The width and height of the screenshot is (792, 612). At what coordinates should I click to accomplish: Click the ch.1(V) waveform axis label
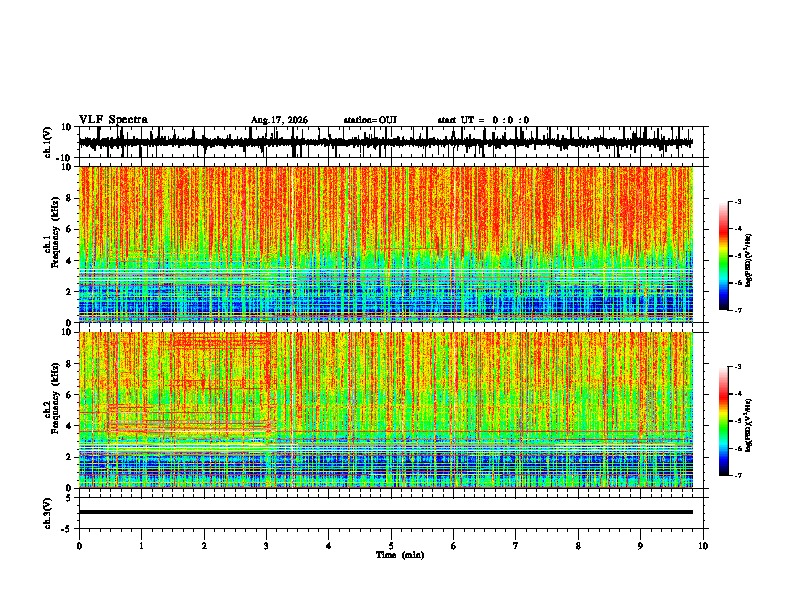pos(48,142)
